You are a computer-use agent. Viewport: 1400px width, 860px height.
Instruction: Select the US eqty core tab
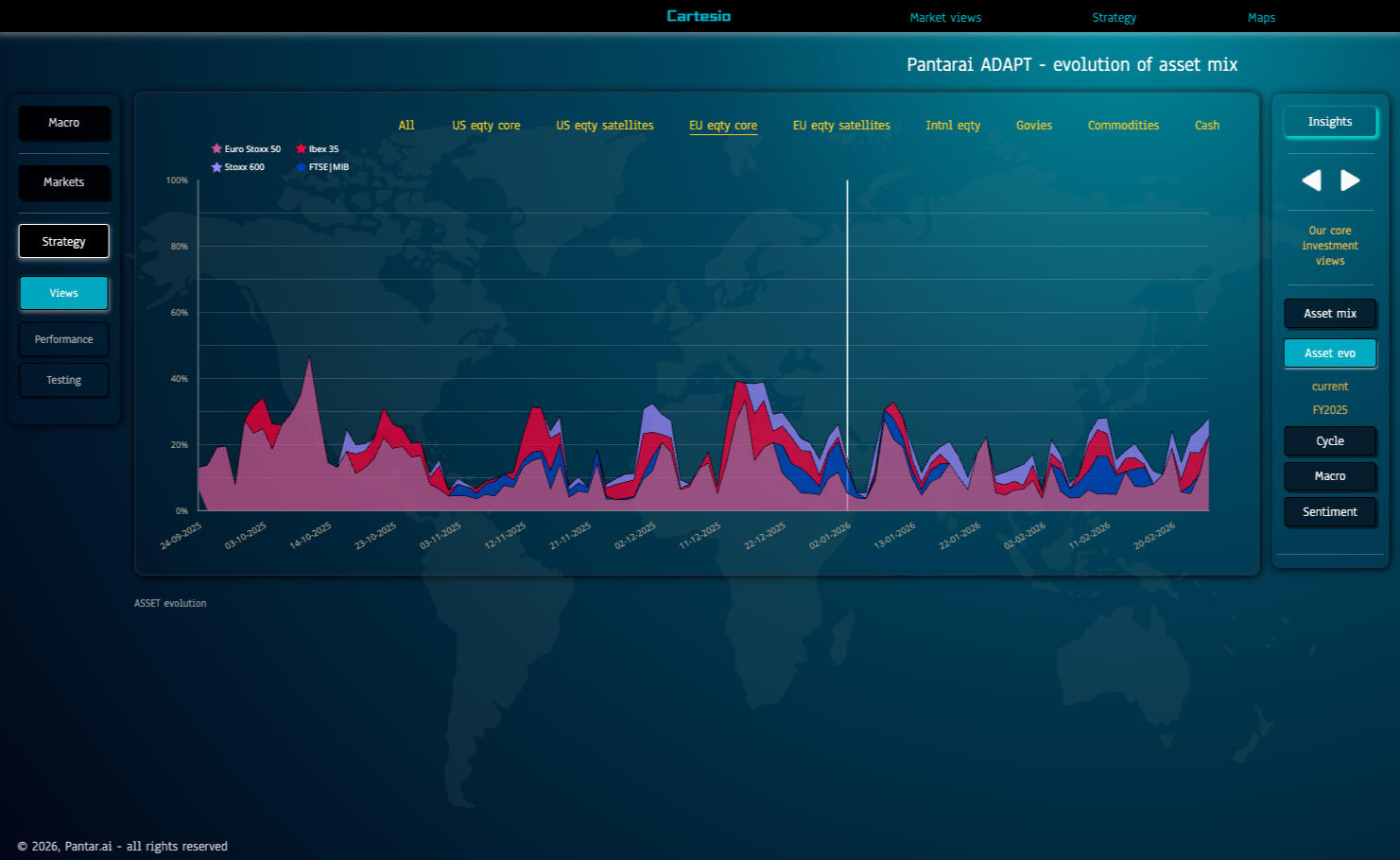pos(486,126)
